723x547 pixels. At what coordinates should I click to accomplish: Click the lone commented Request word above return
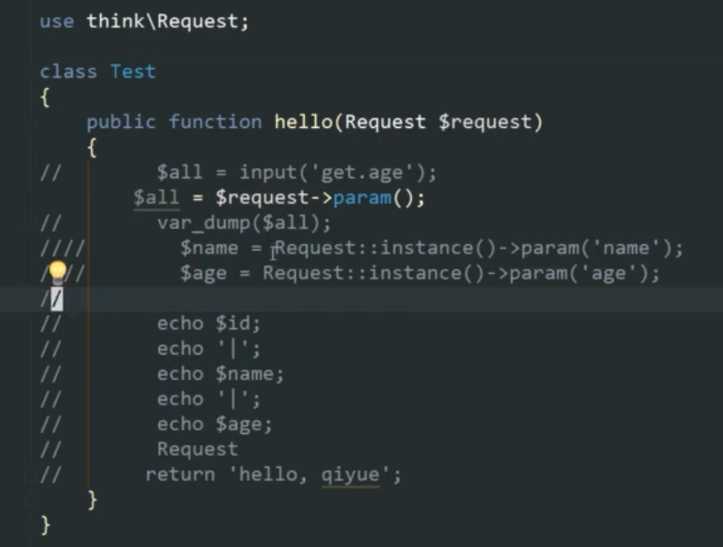click(197, 449)
